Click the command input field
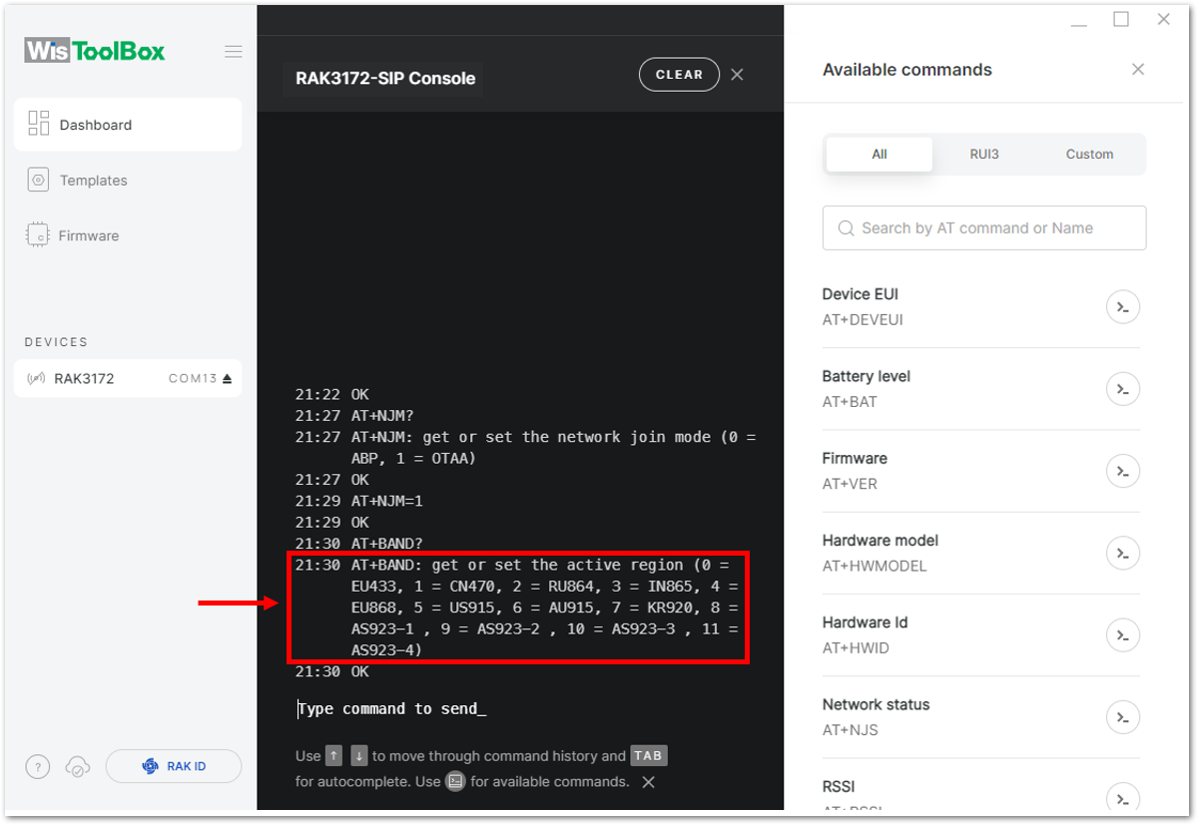The image size is (1198, 825). coord(520,709)
